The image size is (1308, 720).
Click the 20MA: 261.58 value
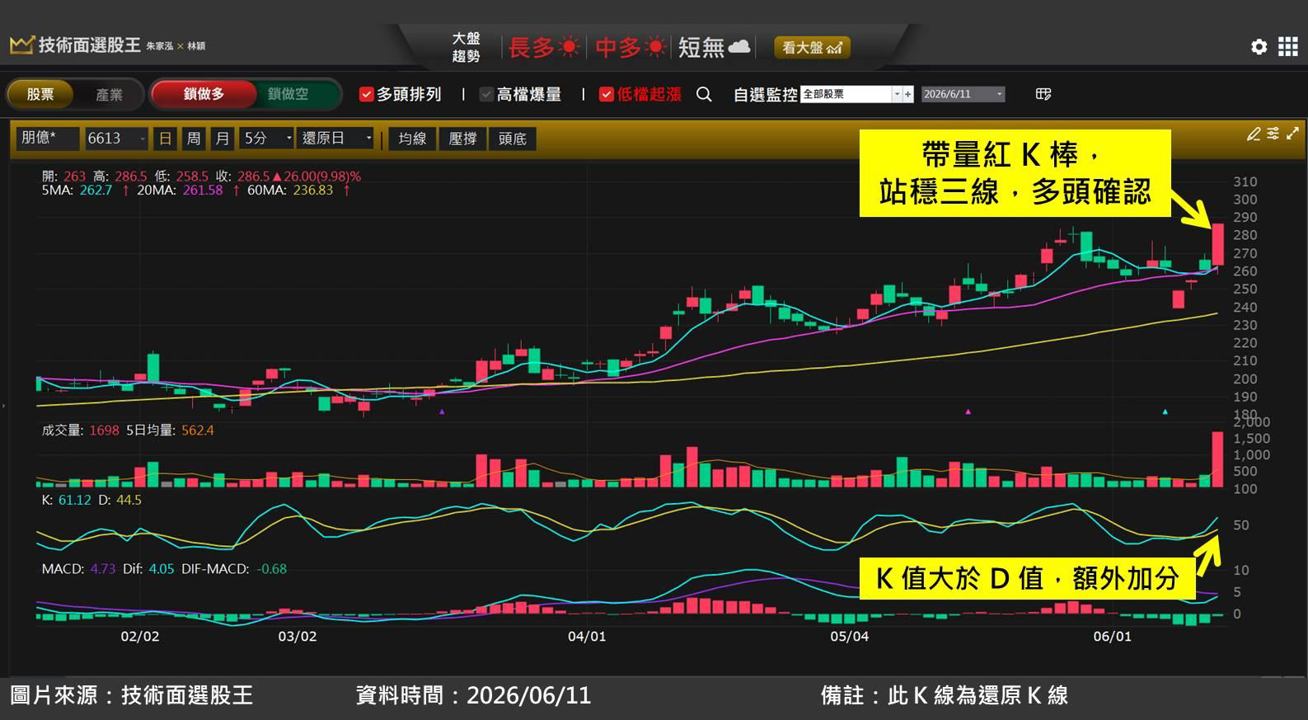pos(180,189)
